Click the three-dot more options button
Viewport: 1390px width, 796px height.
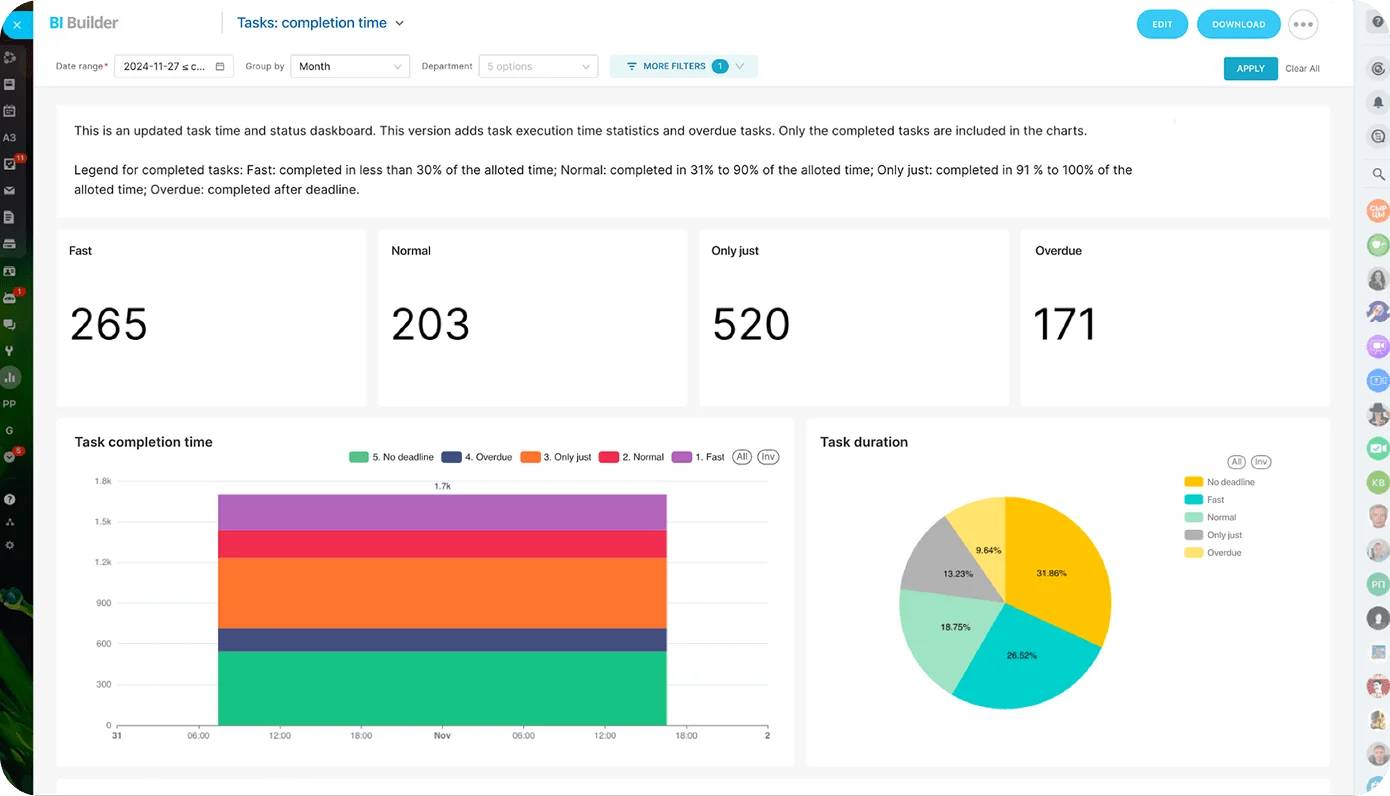[1302, 25]
